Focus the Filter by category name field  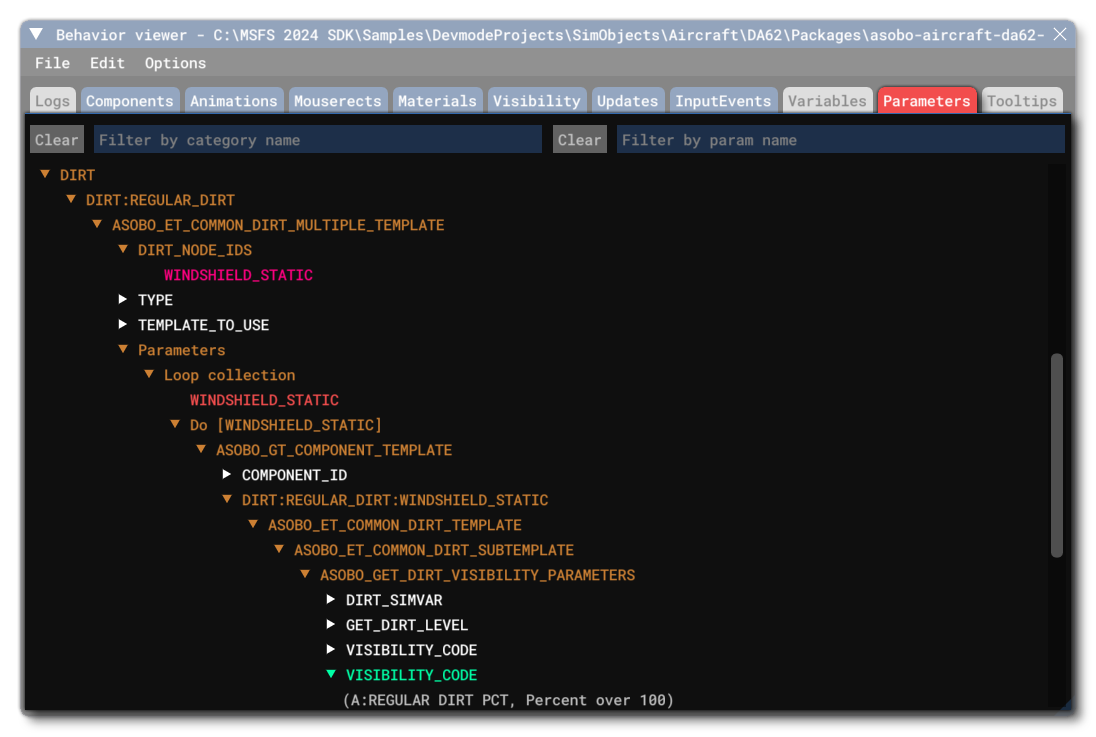(317, 140)
